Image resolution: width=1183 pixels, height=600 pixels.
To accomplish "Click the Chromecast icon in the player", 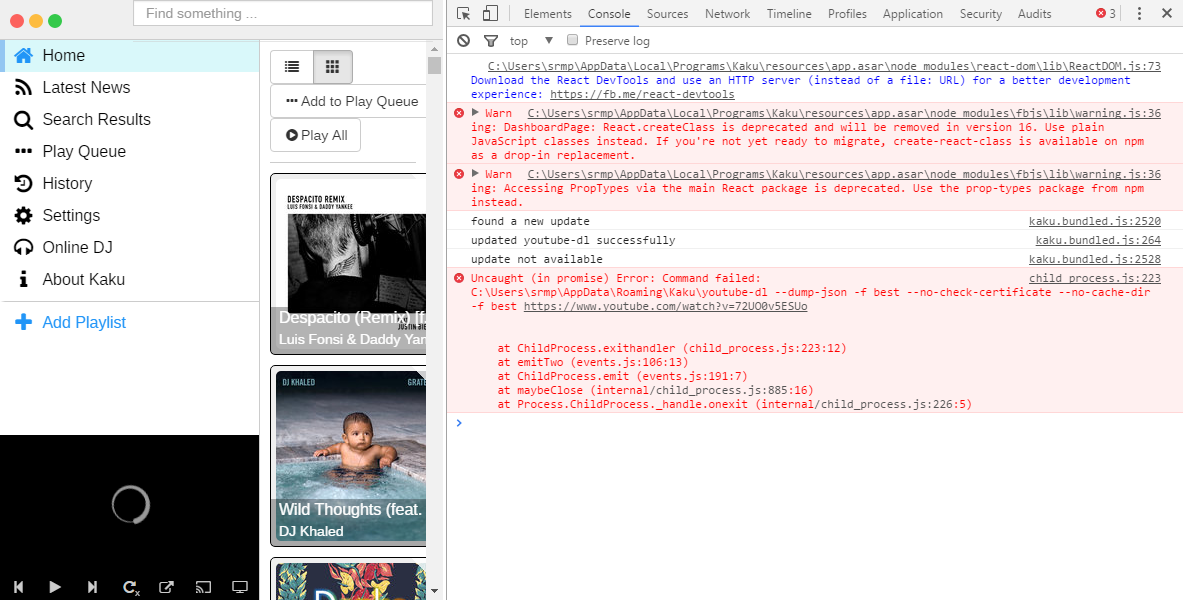I will (x=203, y=587).
